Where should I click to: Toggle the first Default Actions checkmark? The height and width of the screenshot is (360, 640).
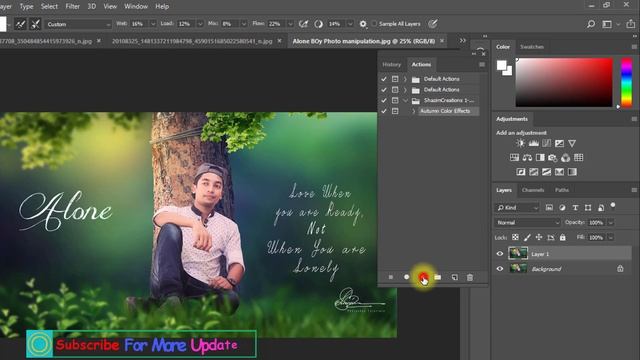click(x=384, y=79)
